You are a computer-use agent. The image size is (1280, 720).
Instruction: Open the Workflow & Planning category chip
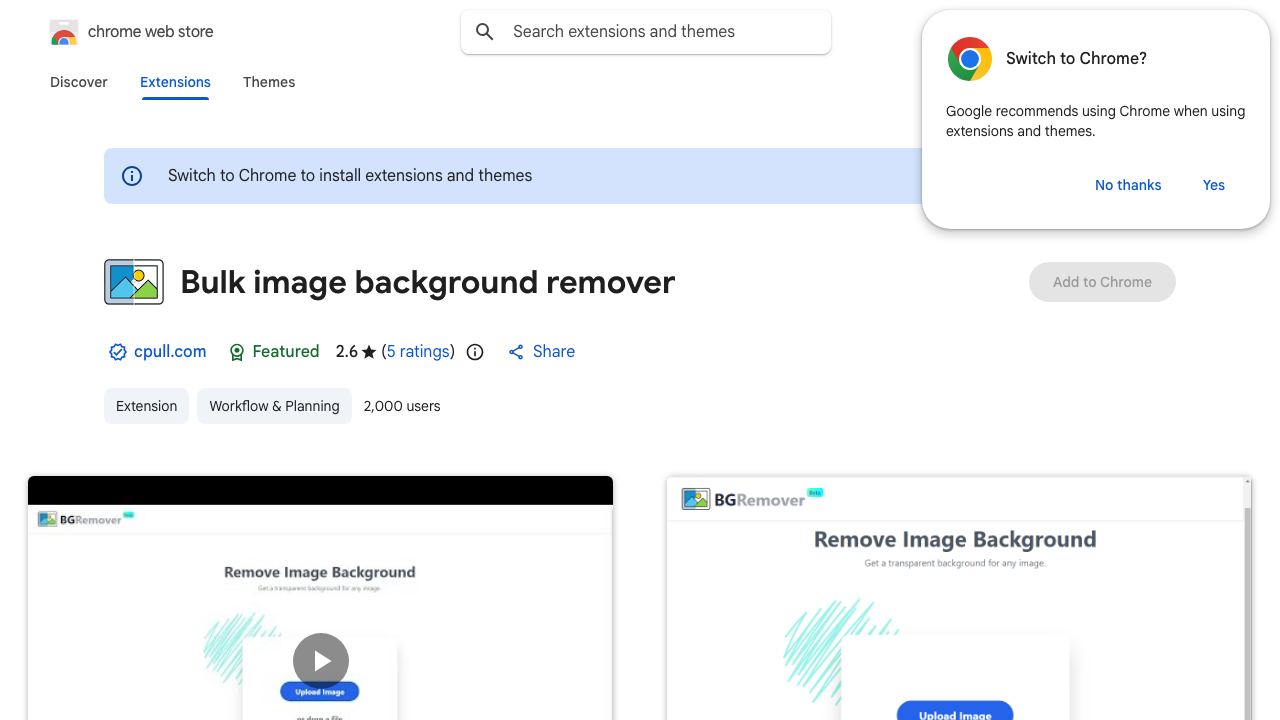[x=274, y=406]
